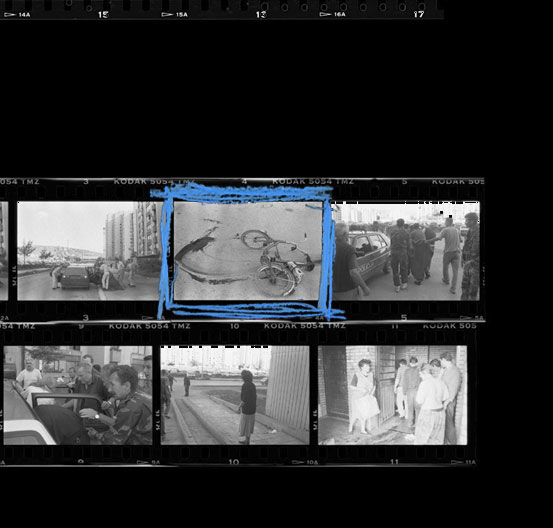Click the blue marker line atop bicycle frame

(243, 193)
